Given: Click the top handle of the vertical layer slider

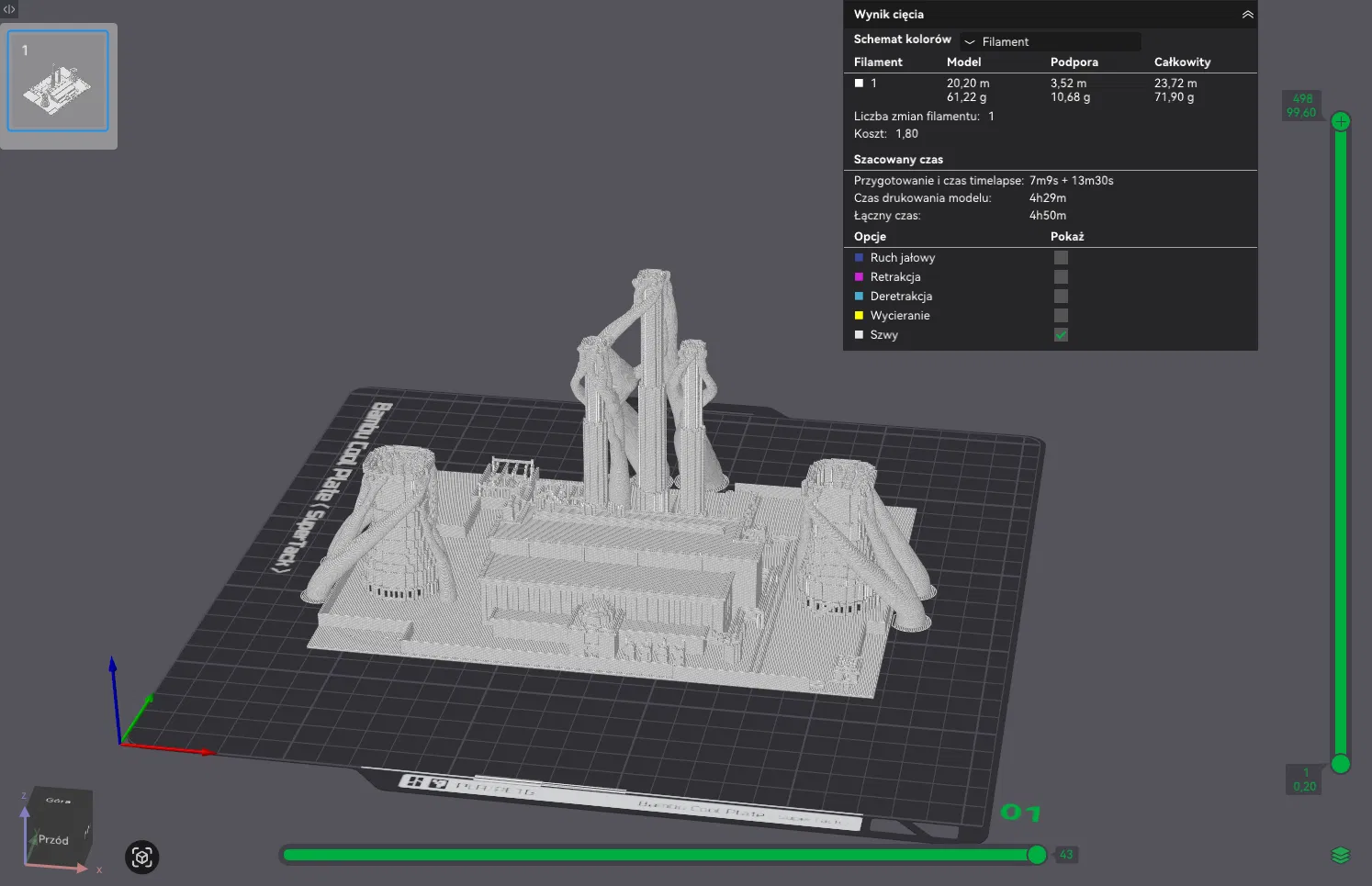Looking at the screenshot, I should [1341, 121].
